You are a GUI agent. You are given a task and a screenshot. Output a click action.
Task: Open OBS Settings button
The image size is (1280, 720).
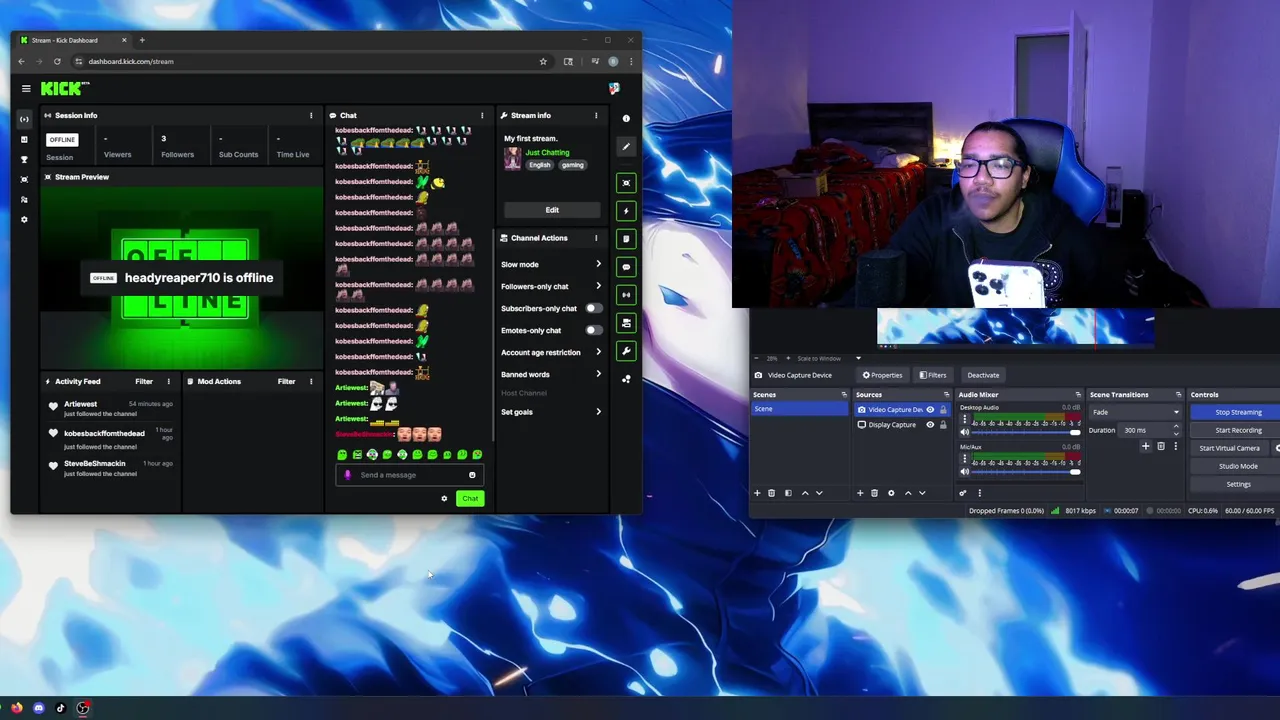coord(1238,484)
